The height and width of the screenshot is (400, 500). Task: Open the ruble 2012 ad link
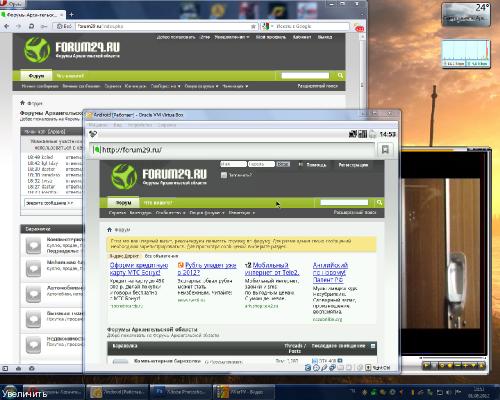[207, 269]
